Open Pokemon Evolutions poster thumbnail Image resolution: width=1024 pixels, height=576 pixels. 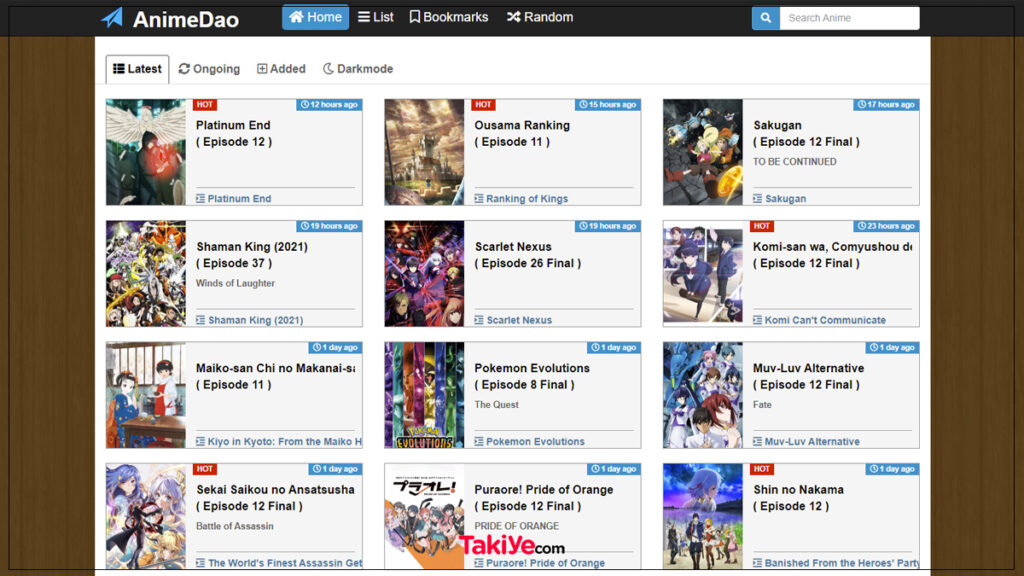pyautogui.click(x=424, y=395)
